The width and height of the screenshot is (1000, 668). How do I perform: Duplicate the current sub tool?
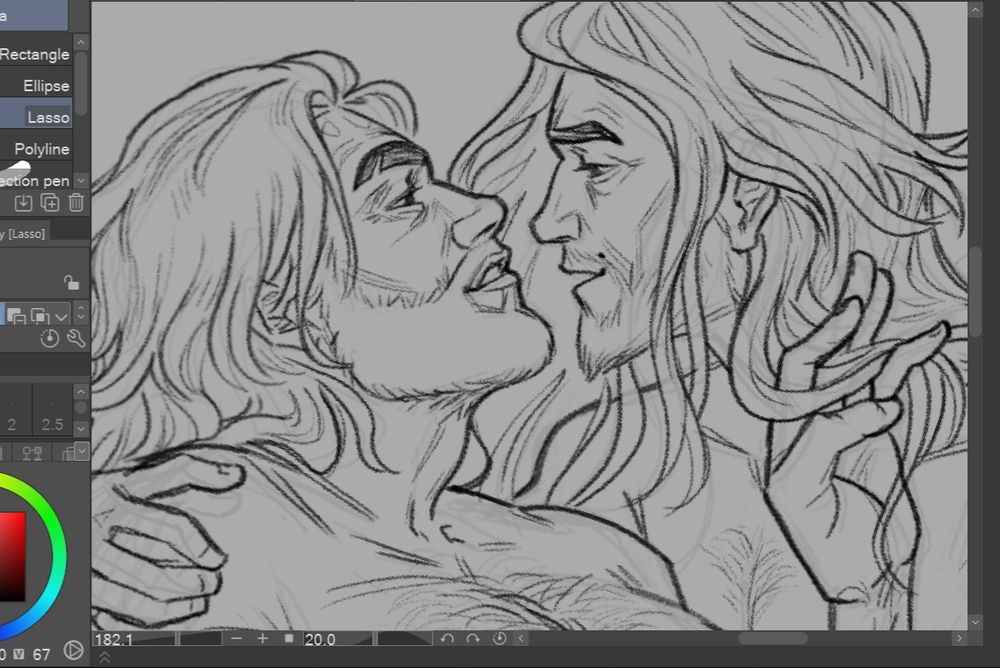[50, 203]
